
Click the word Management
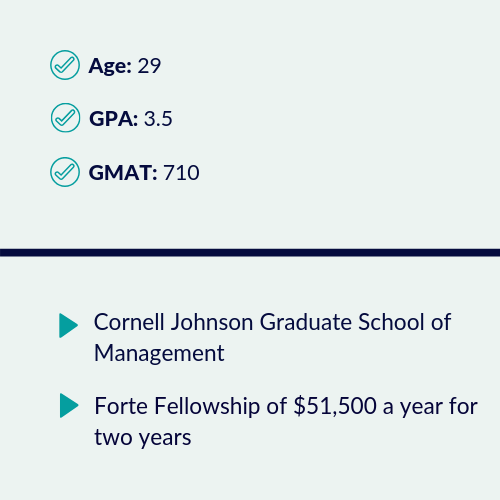click(x=159, y=353)
